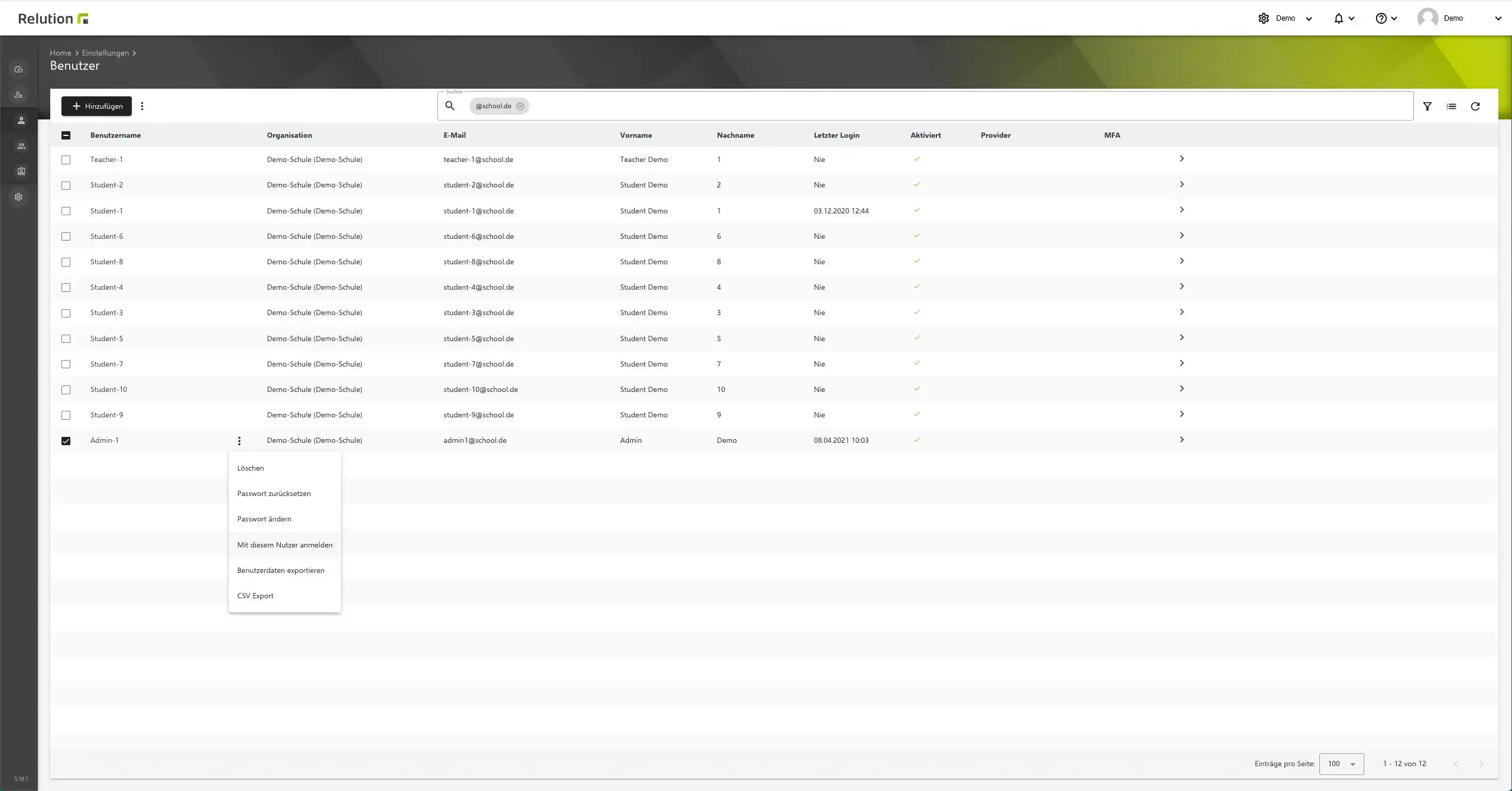Click the Student-10 username cell

click(109, 390)
